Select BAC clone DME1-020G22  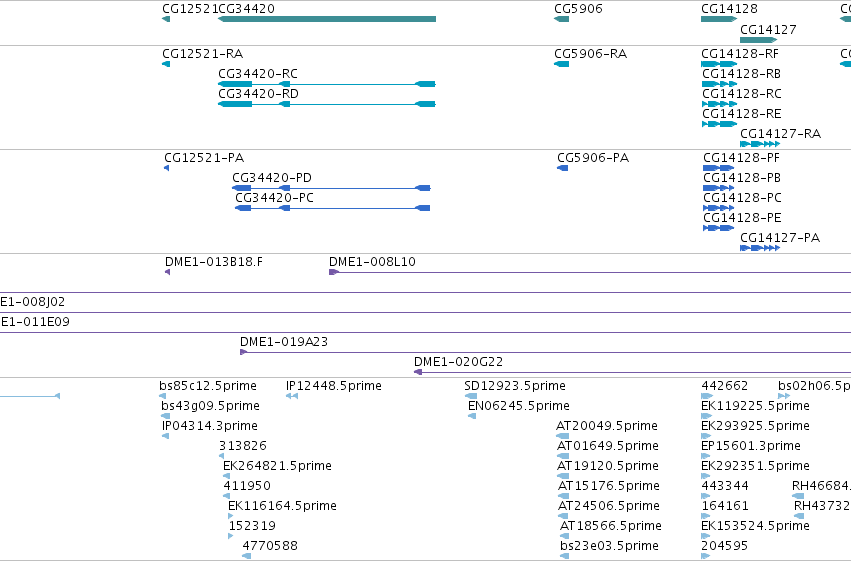632,373
